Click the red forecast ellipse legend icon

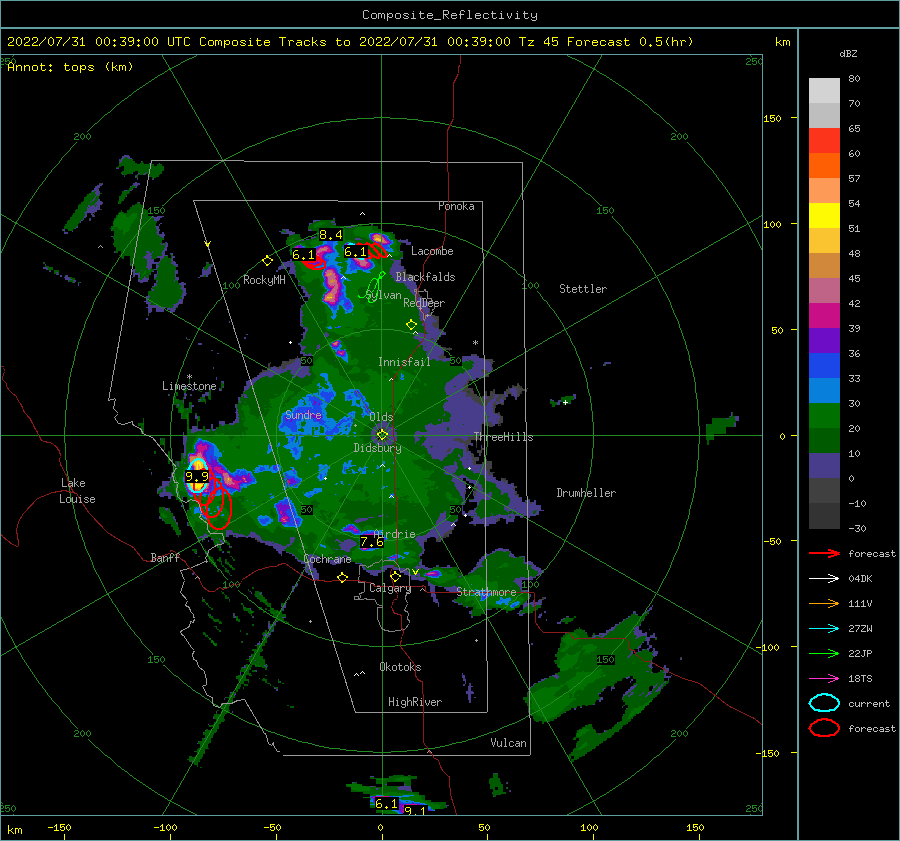click(824, 728)
